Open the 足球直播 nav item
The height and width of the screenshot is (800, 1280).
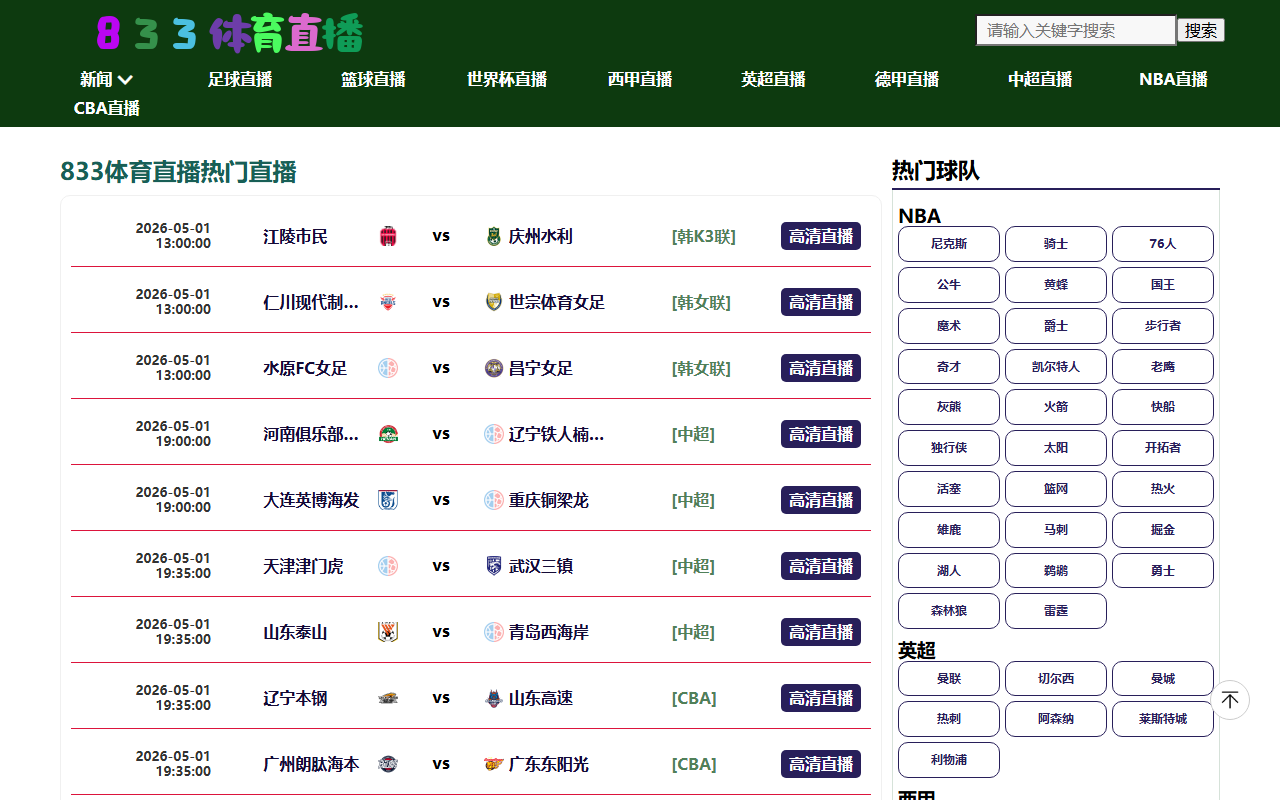click(x=240, y=79)
